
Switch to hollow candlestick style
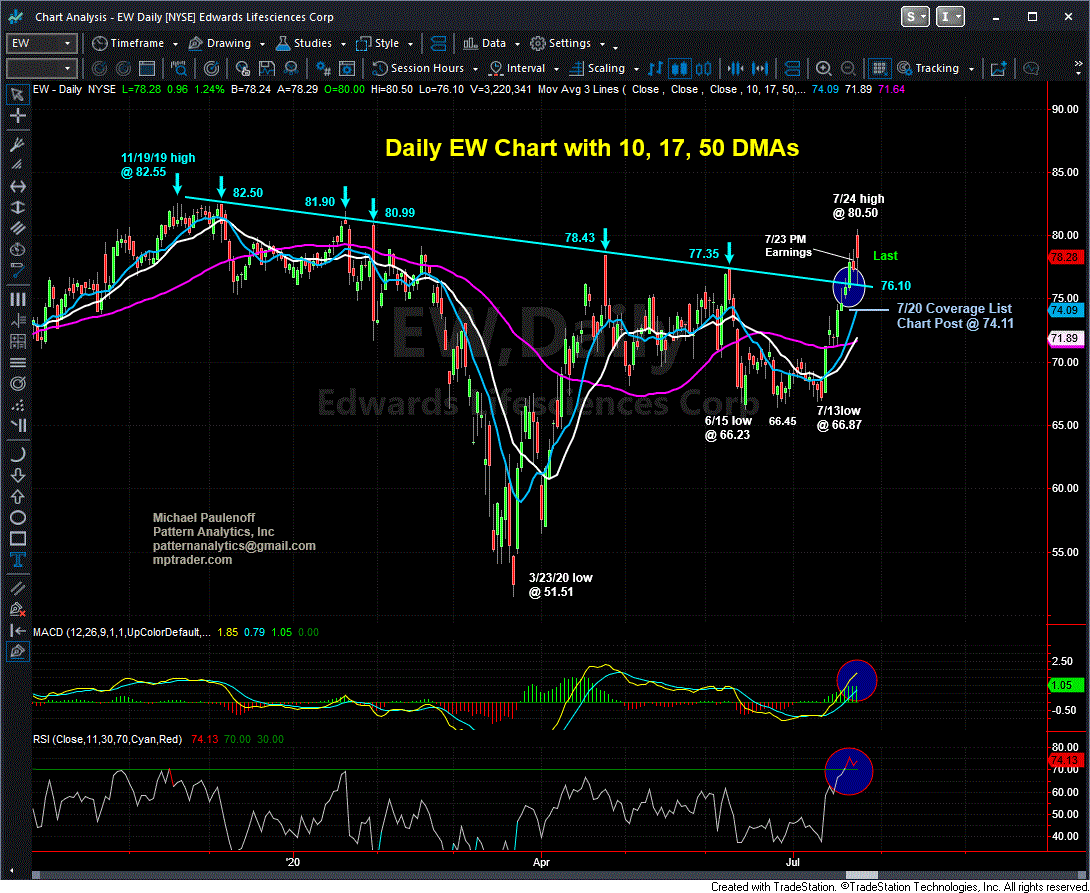(704, 68)
